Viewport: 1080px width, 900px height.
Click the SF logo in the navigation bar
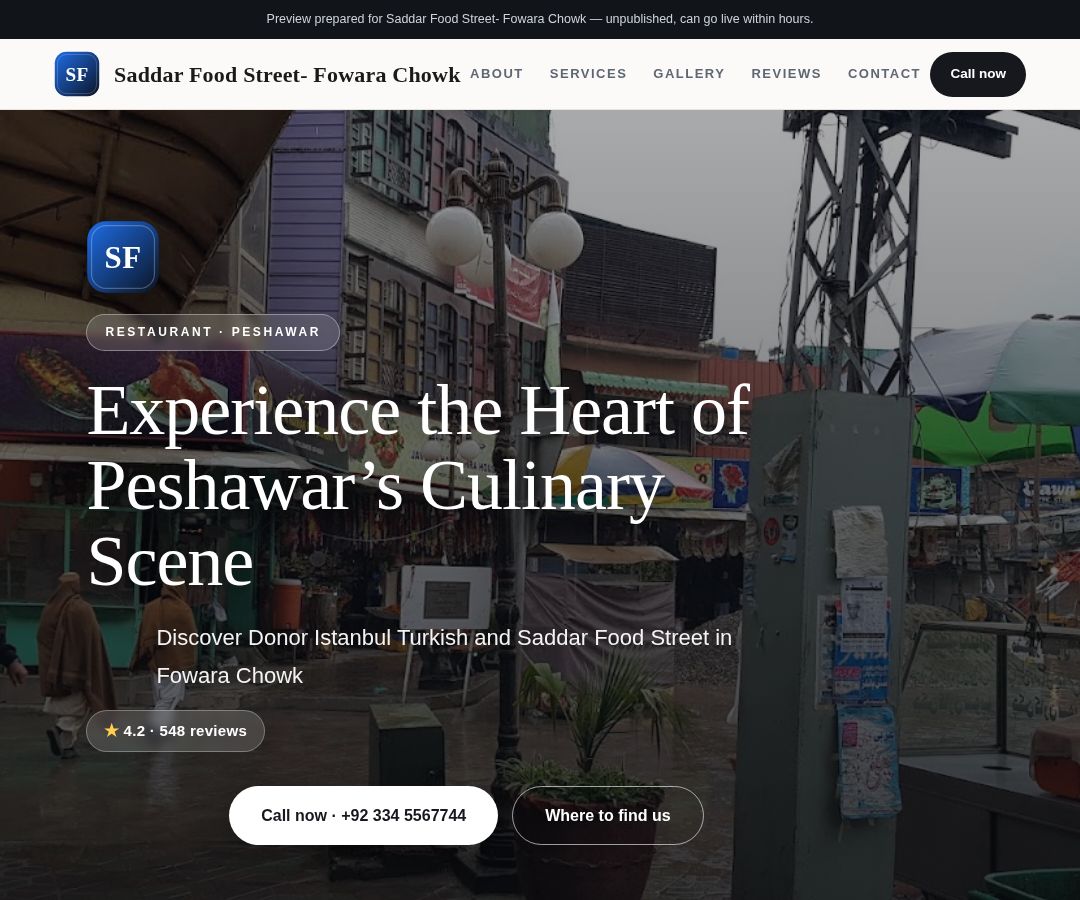pos(76,74)
